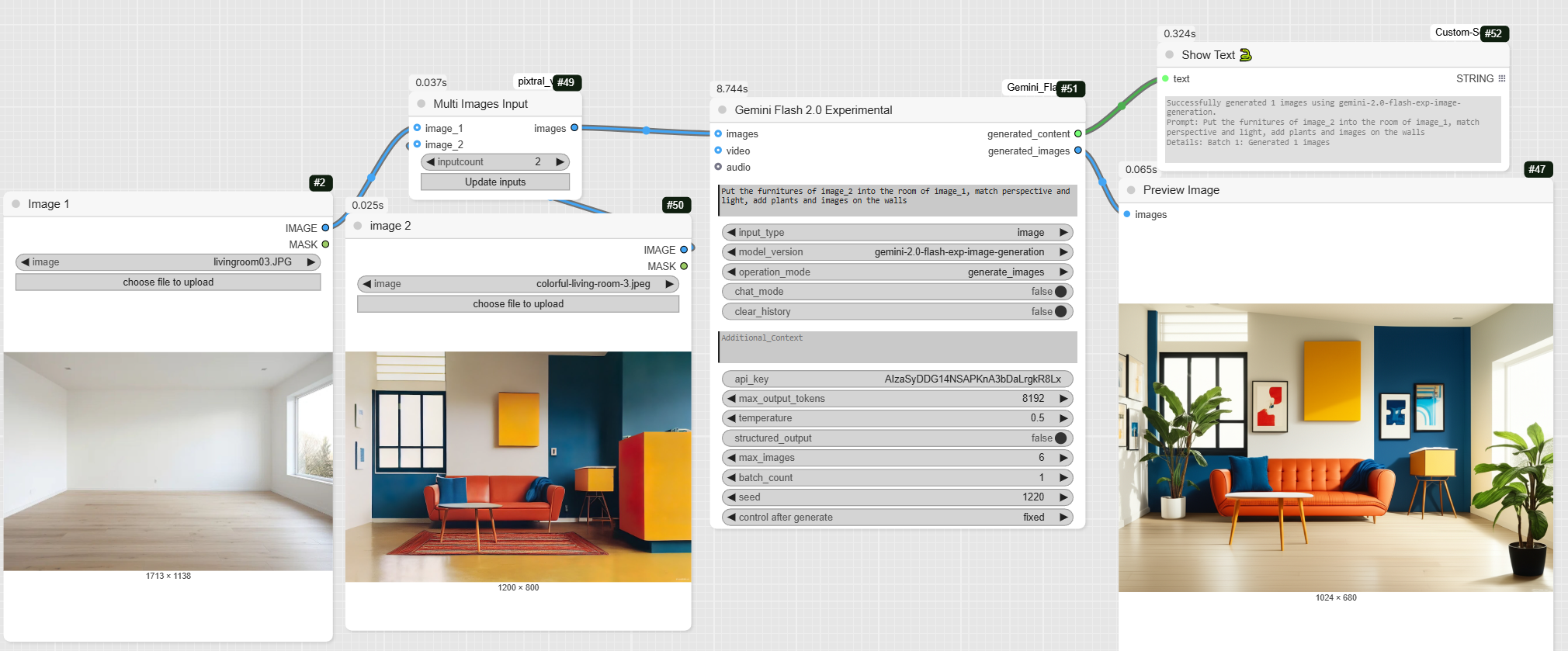Open the control after generate dropdown

pos(897,518)
